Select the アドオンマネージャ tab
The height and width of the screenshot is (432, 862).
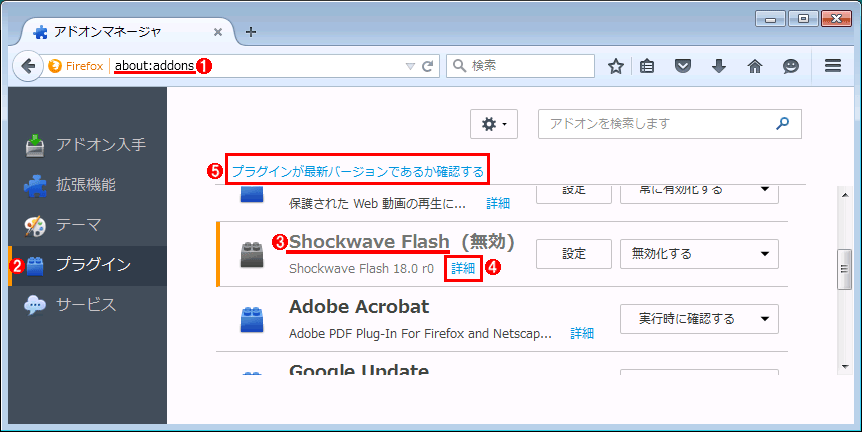tap(126, 32)
